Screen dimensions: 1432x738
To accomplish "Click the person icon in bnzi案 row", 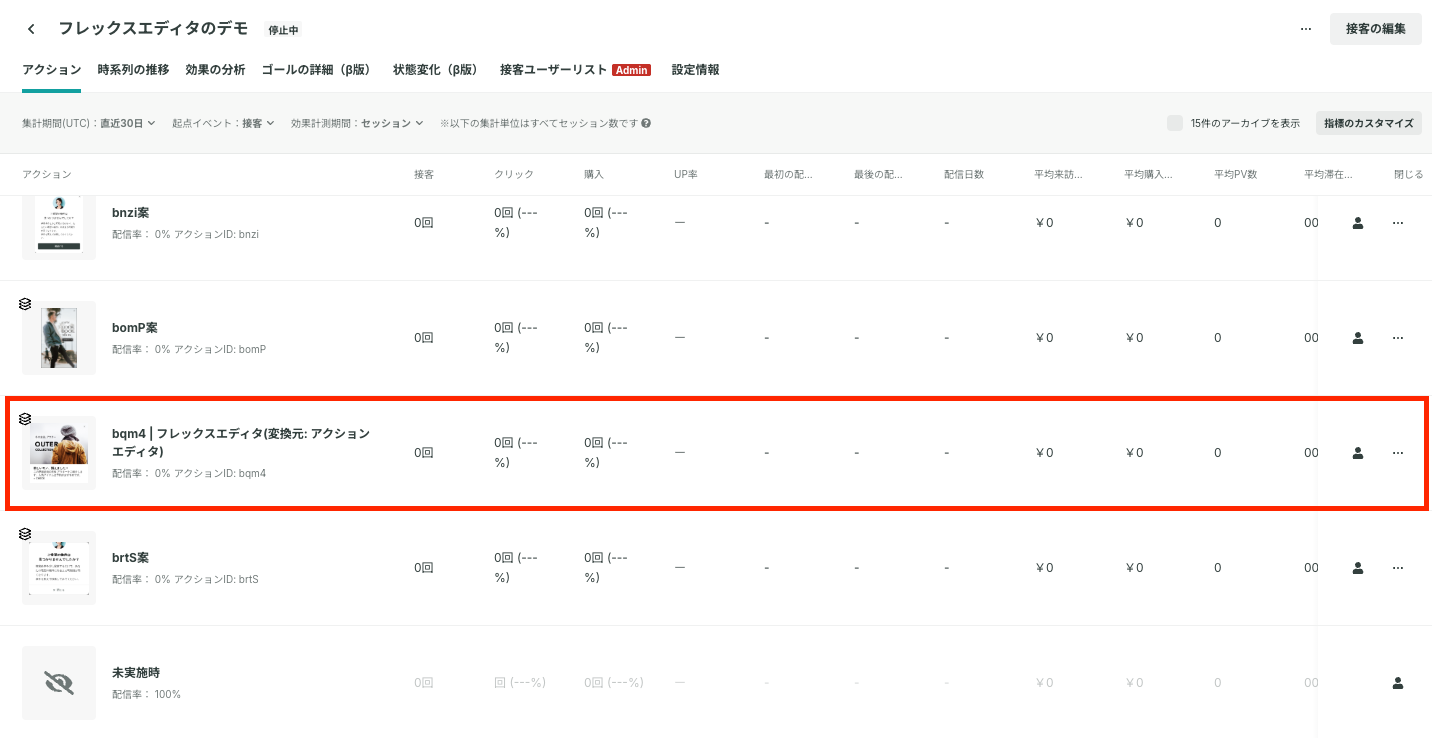I will tap(1358, 223).
